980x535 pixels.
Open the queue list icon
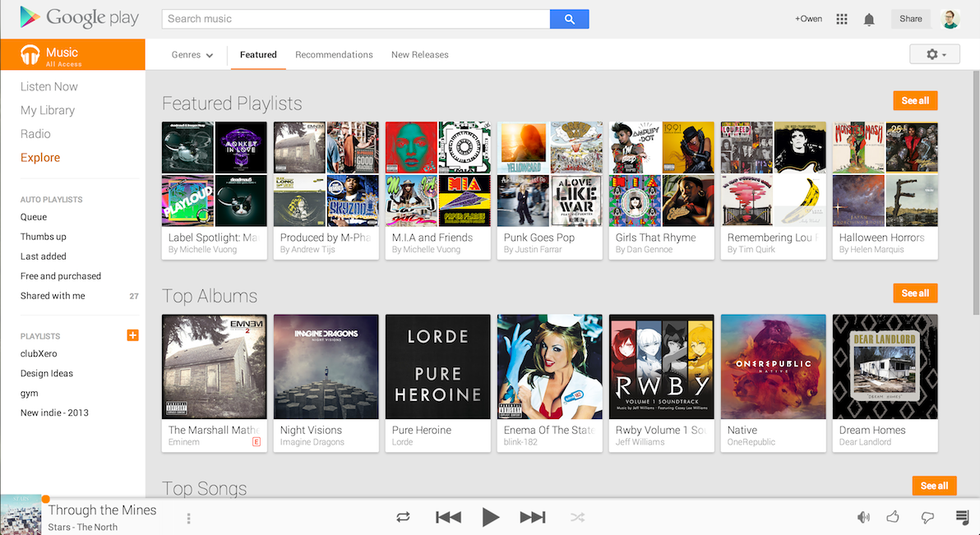pyautogui.click(x=962, y=517)
